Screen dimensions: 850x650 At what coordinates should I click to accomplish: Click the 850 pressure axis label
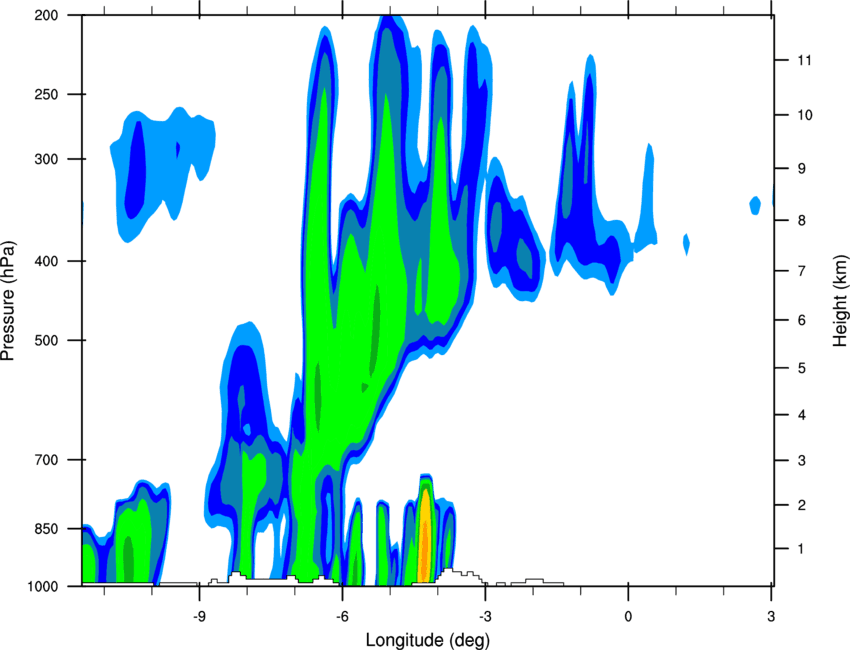click(46, 529)
